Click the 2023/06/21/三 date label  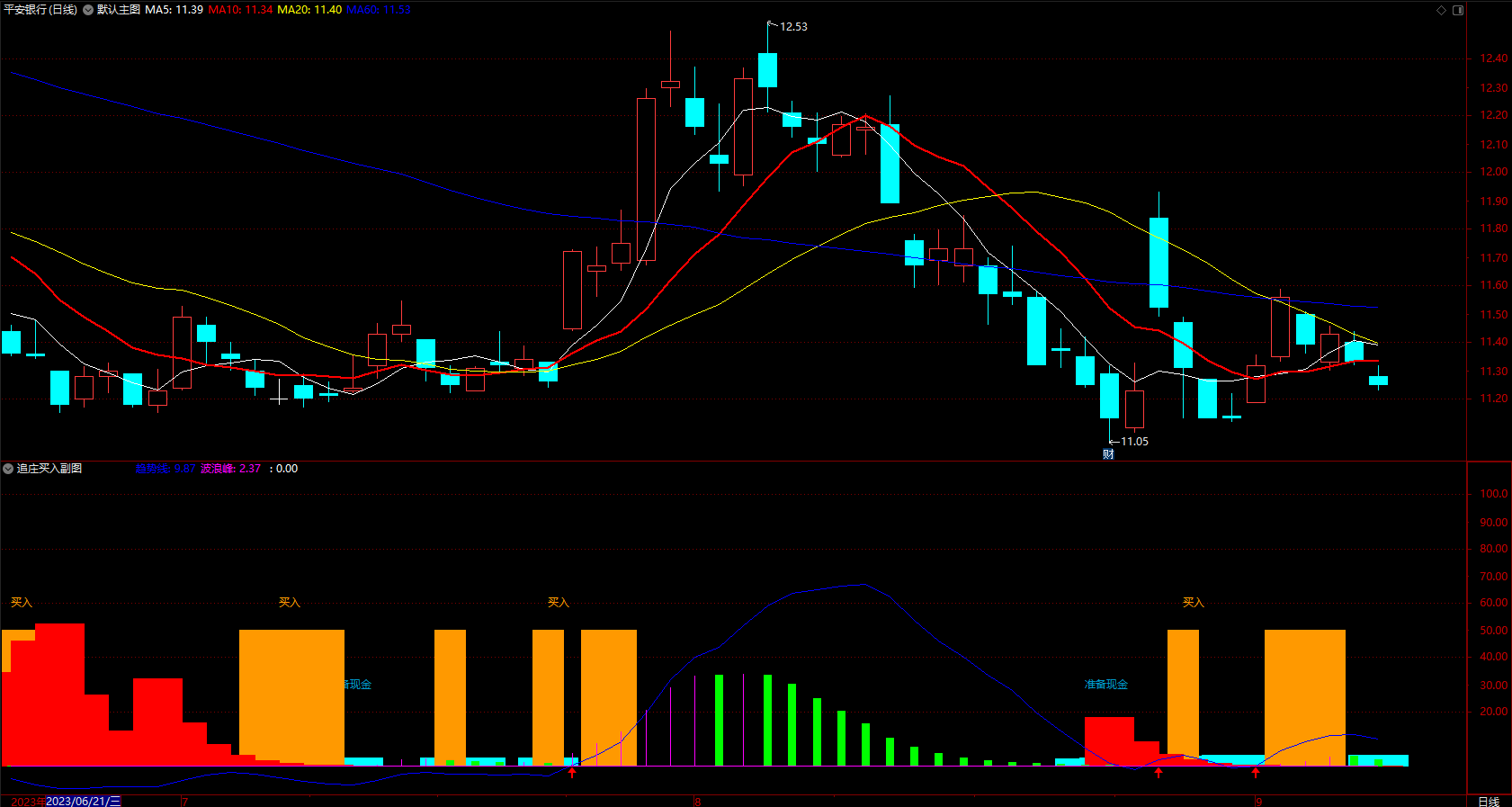(83, 802)
